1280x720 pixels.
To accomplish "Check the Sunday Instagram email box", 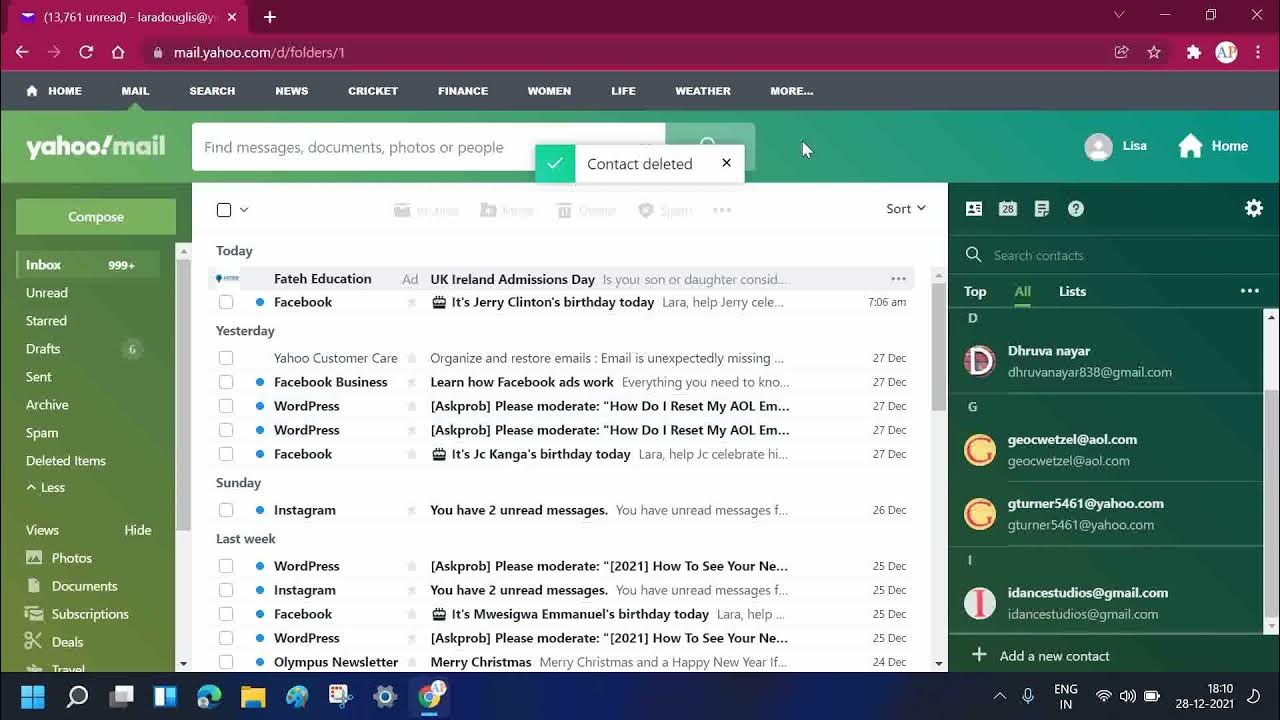I will [x=226, y=510].
